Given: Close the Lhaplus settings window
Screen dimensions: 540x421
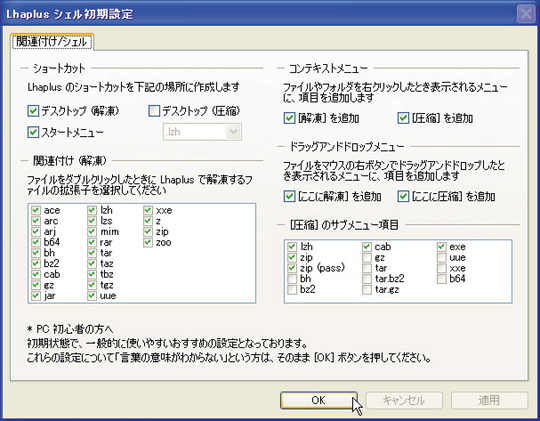Looking at the screenshot, I should coord(526,14).
